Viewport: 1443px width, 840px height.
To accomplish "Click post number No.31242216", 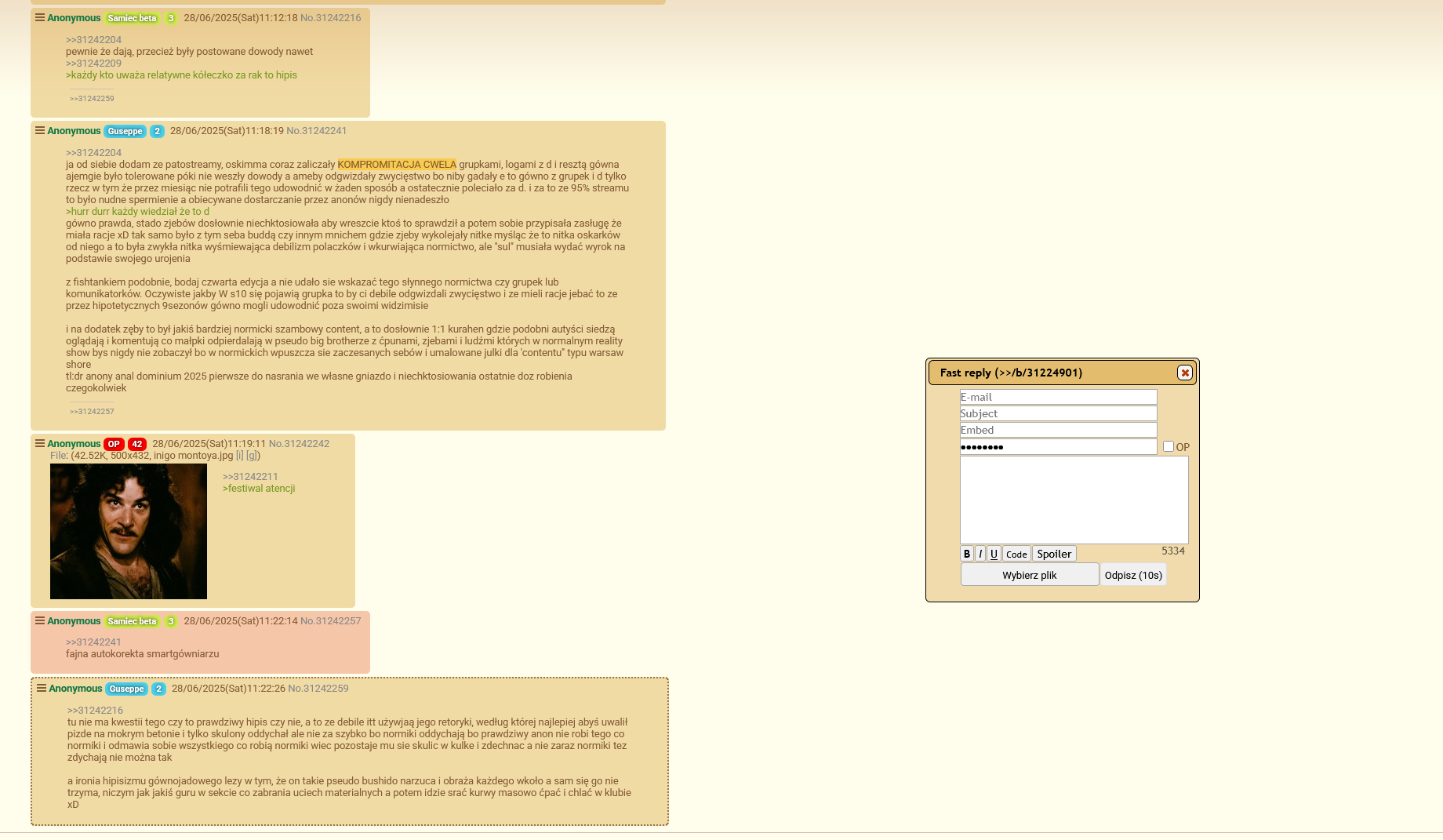I will [331, 18].
